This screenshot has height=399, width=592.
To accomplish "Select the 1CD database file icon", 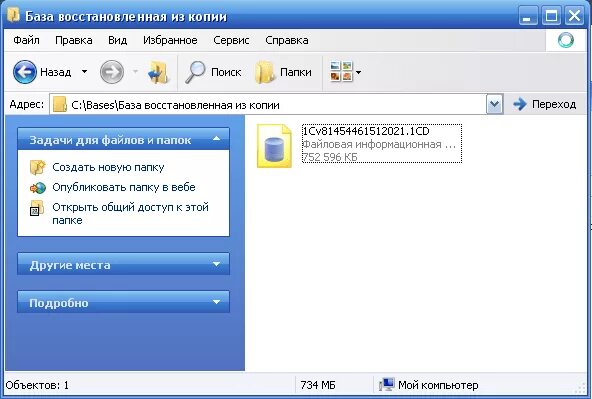I will pyautogui.click(x=274, y=146).
